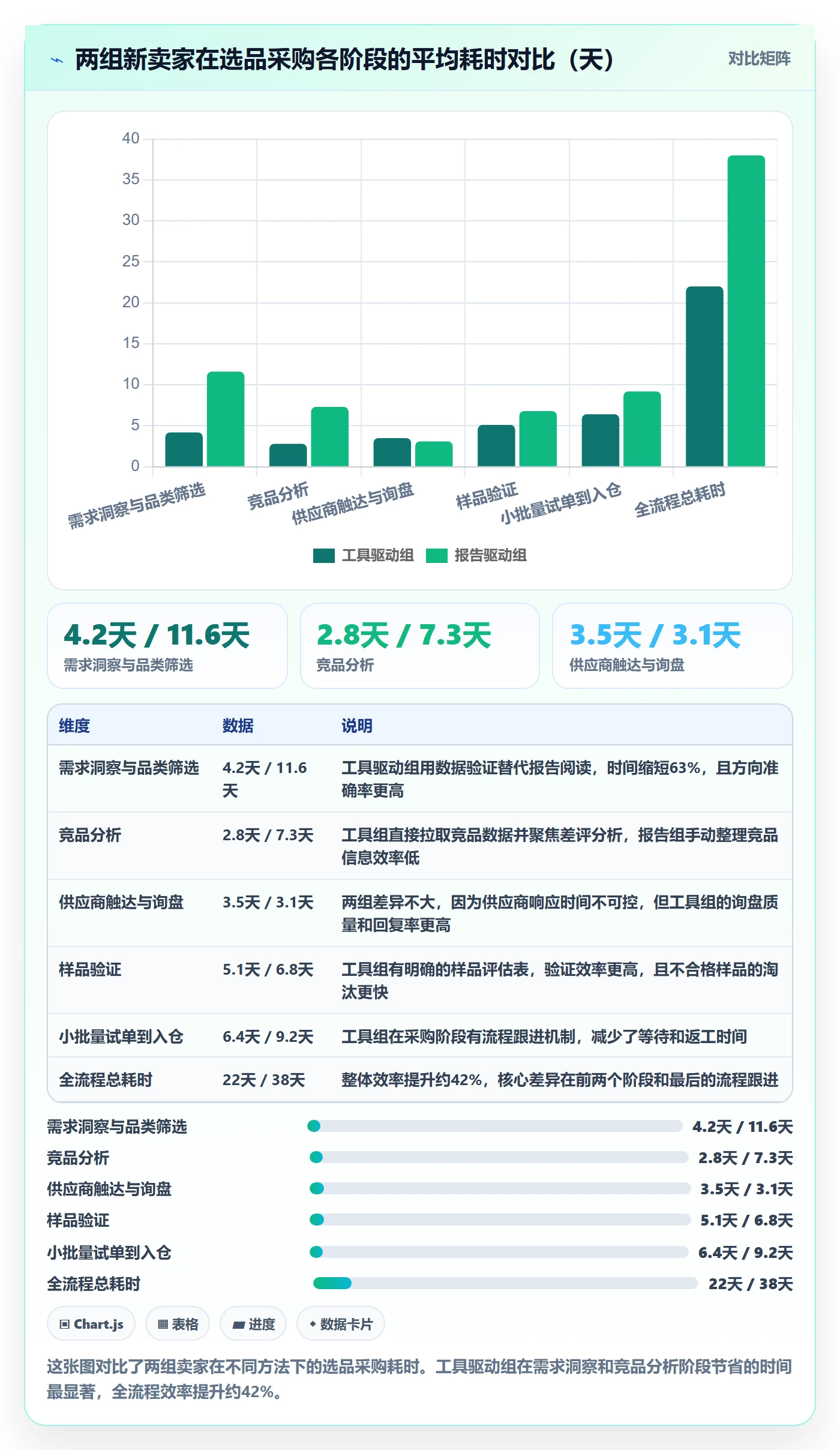Click the 小批量试单到入仓 progress bar
The width and height of the screenshot is (840, 1450).
click(499, 1252)
